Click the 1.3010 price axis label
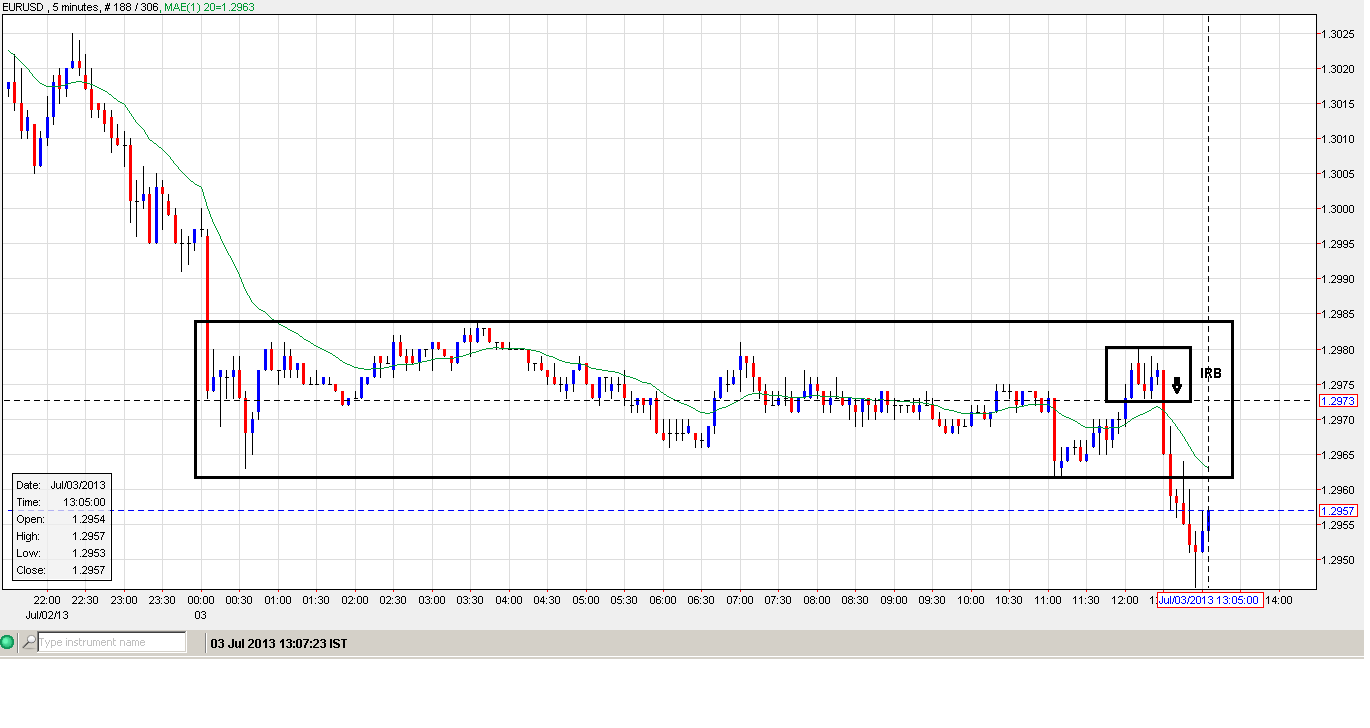This screenshot has height=728, width=1370. tap(1338, 139)
